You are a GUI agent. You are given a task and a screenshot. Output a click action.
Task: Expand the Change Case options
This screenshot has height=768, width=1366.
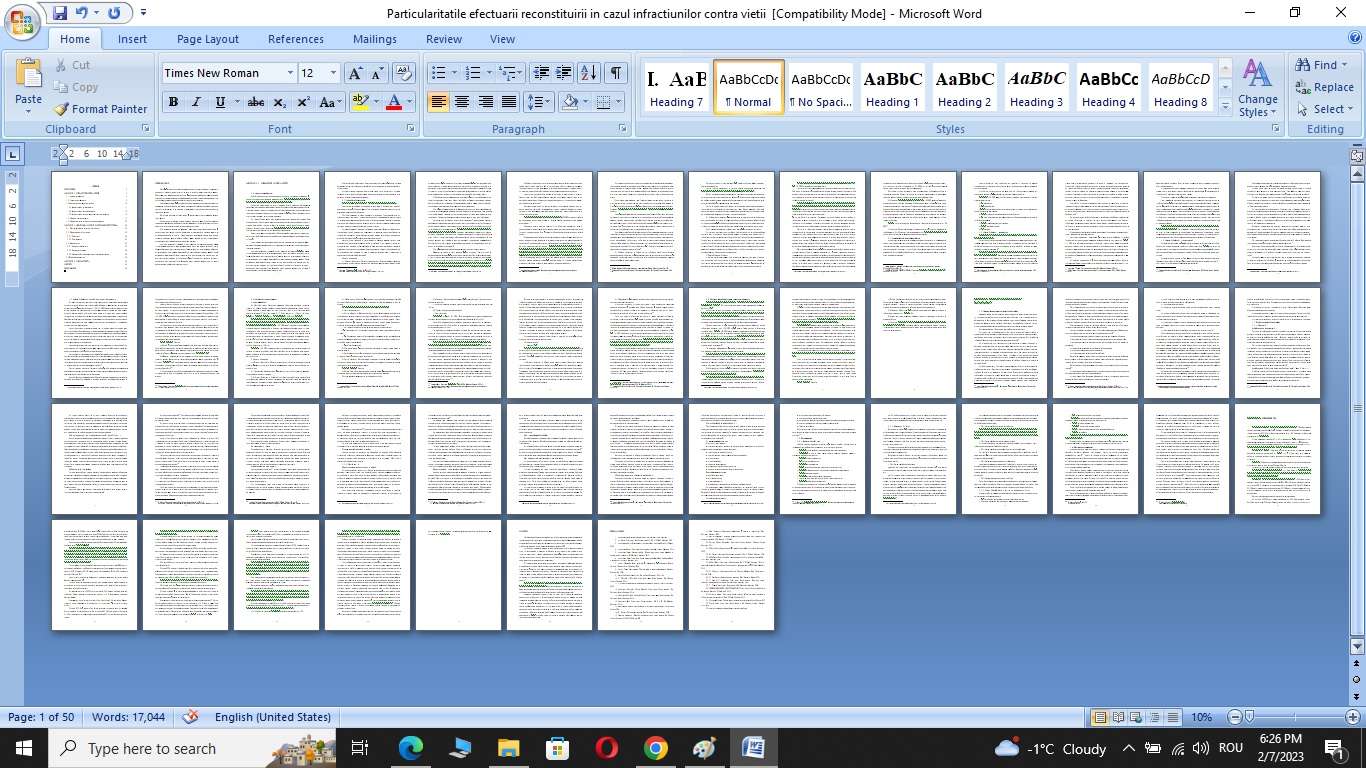pyautogui.click(x=330, y=102)
